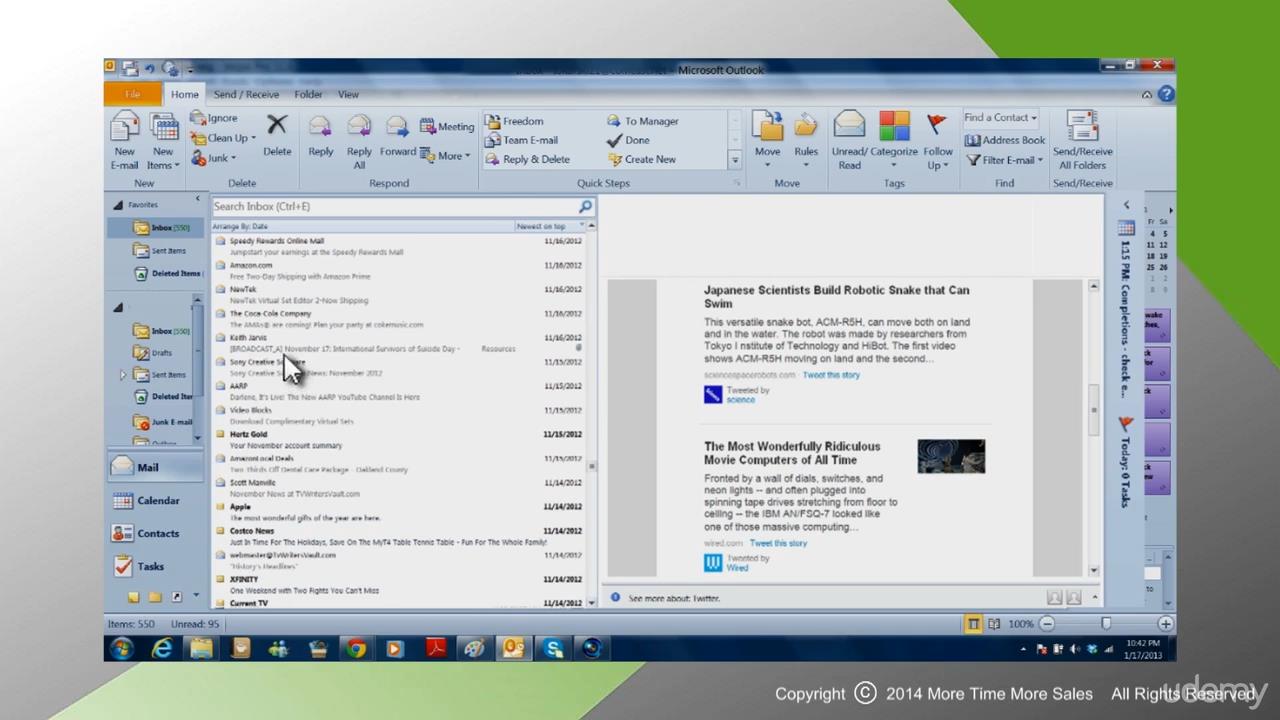Open the Categorize color menu

894,138
